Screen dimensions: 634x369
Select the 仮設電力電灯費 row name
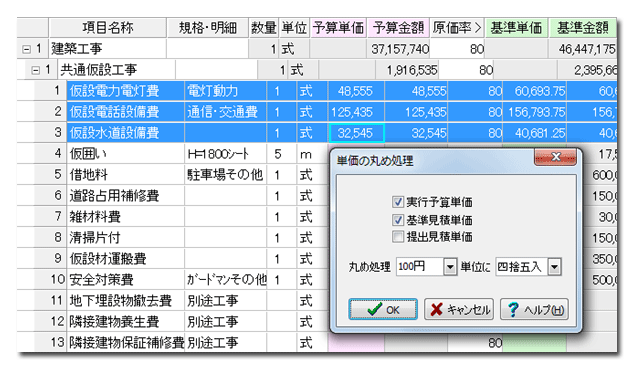(125, 91)
